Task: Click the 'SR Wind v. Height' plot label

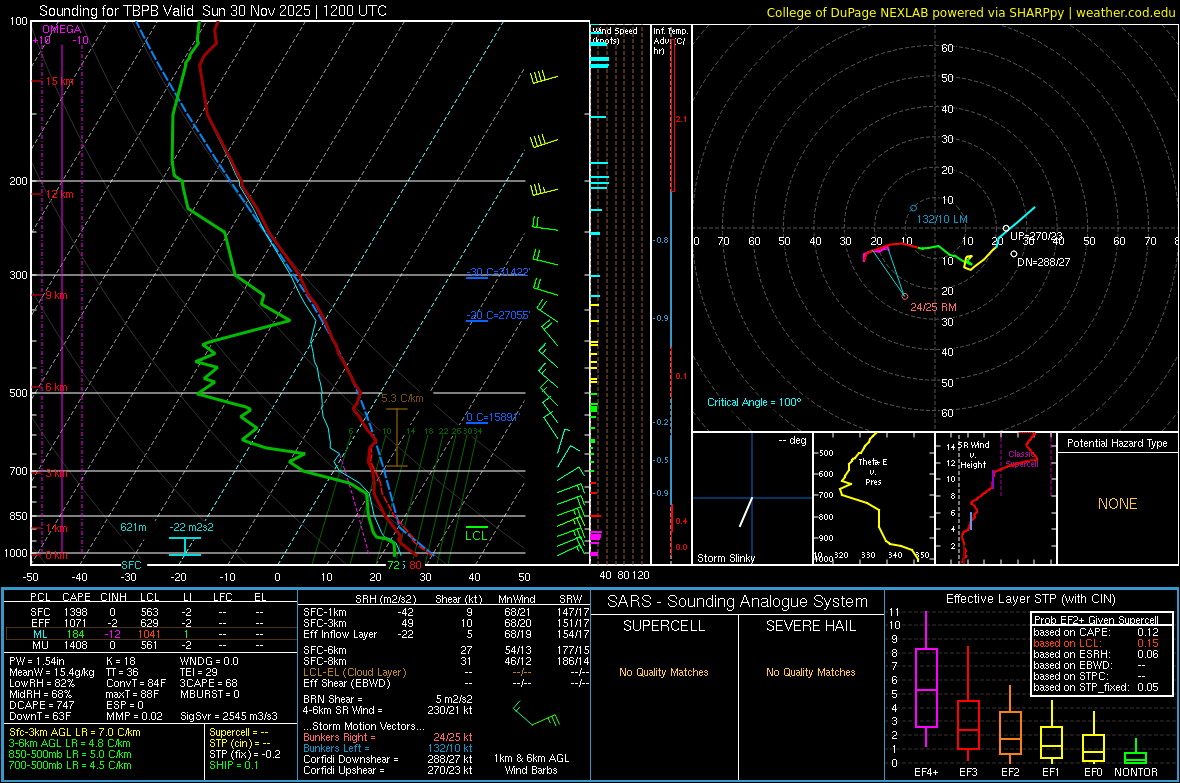Action: pos(973,455)
